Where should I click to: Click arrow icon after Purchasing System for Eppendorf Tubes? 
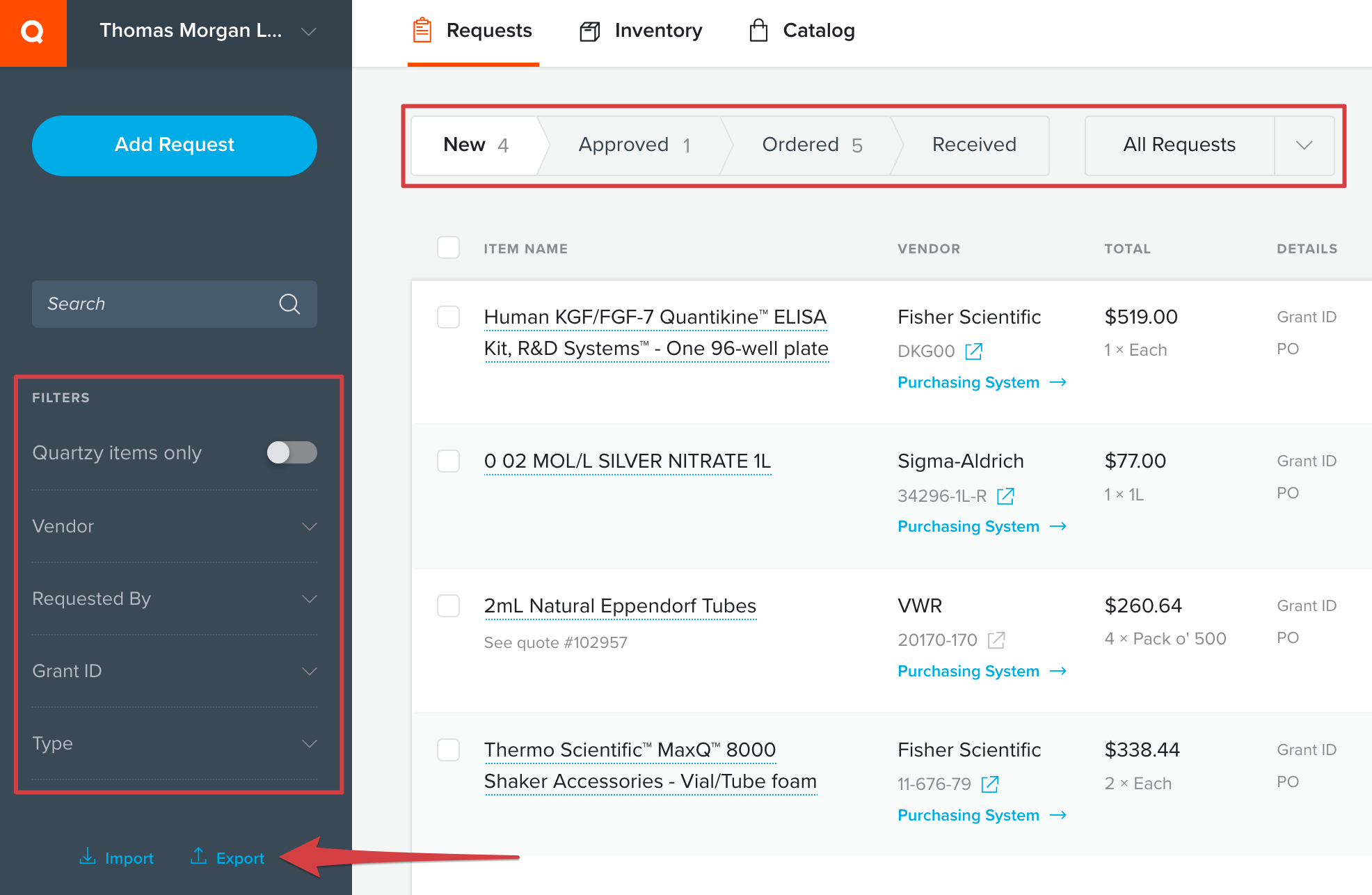(1058, 672)
